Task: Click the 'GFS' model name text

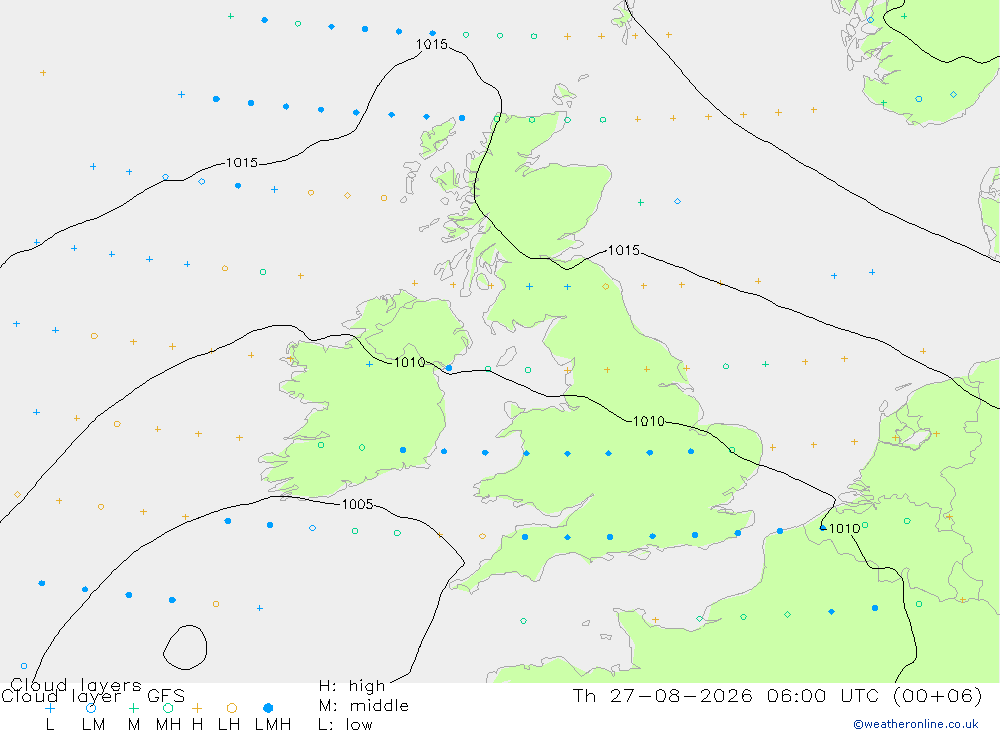Action: (x=166, y=695)
